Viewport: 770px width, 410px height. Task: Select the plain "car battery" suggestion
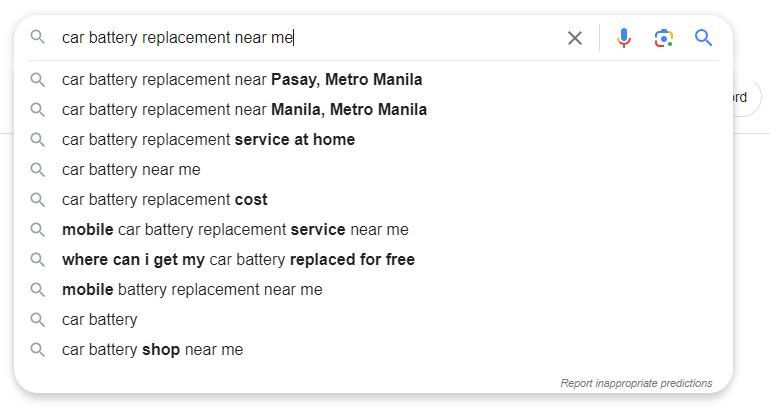(x=99, y=320)
